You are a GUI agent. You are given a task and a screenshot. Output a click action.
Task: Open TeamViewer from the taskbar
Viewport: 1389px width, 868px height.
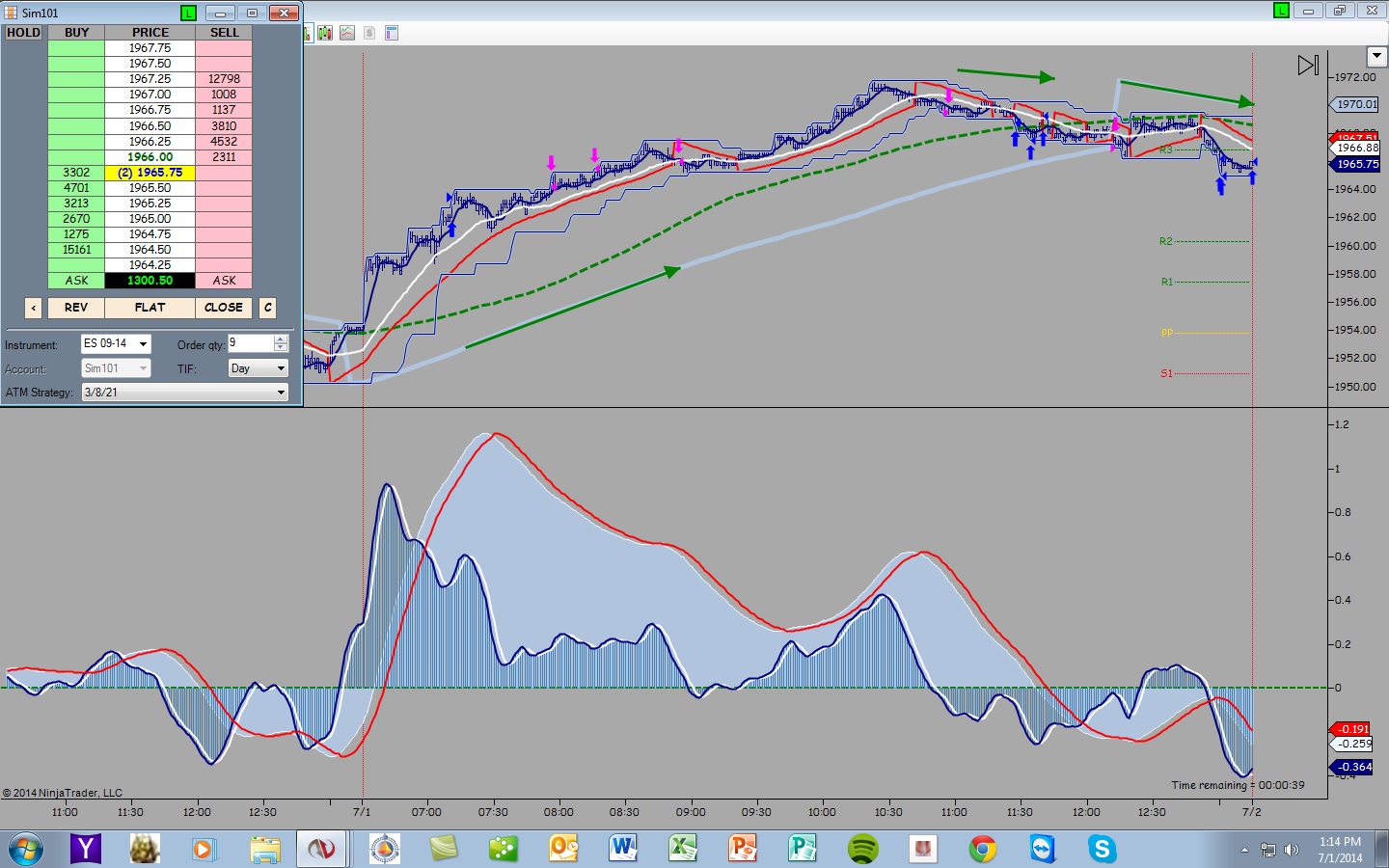pos(1043,849)
